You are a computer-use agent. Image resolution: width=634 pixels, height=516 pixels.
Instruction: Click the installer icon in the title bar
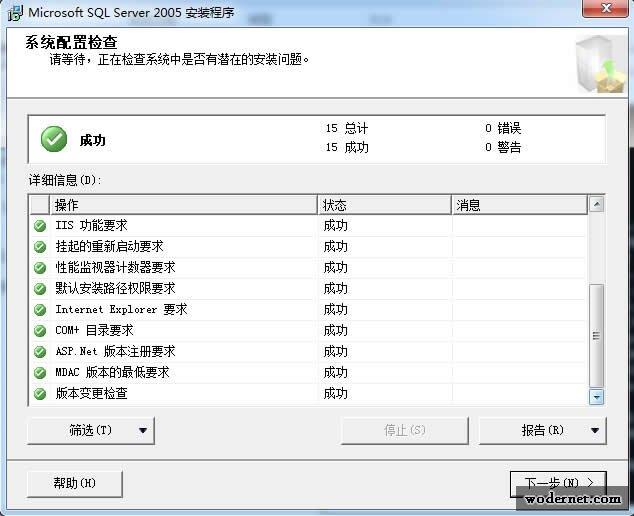point(15,13)
